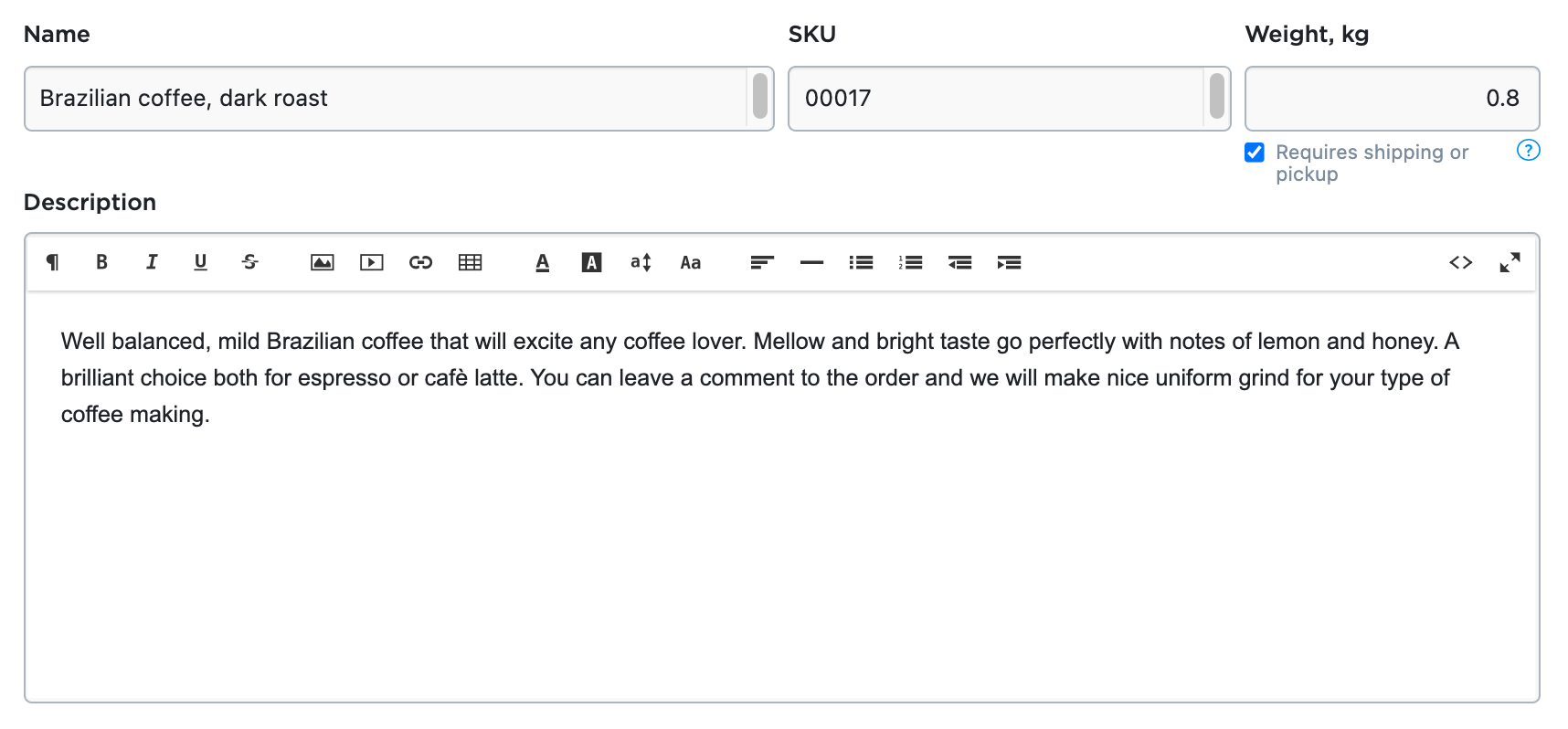Embed a video in the description
Viewport: 1568px width, 729px height.
[371, 262]
